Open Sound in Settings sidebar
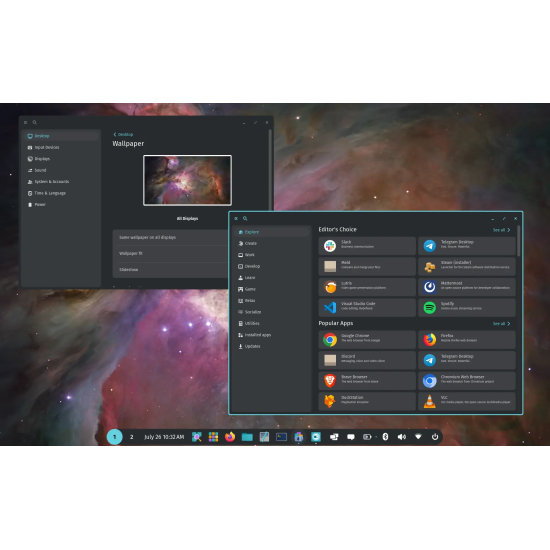The width and height of the screenshot is (550, 550). pyautogui.click(x=61, y=170)
